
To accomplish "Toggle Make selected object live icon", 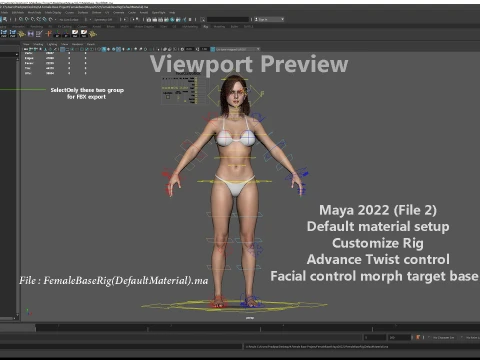I will click(51, 19).
